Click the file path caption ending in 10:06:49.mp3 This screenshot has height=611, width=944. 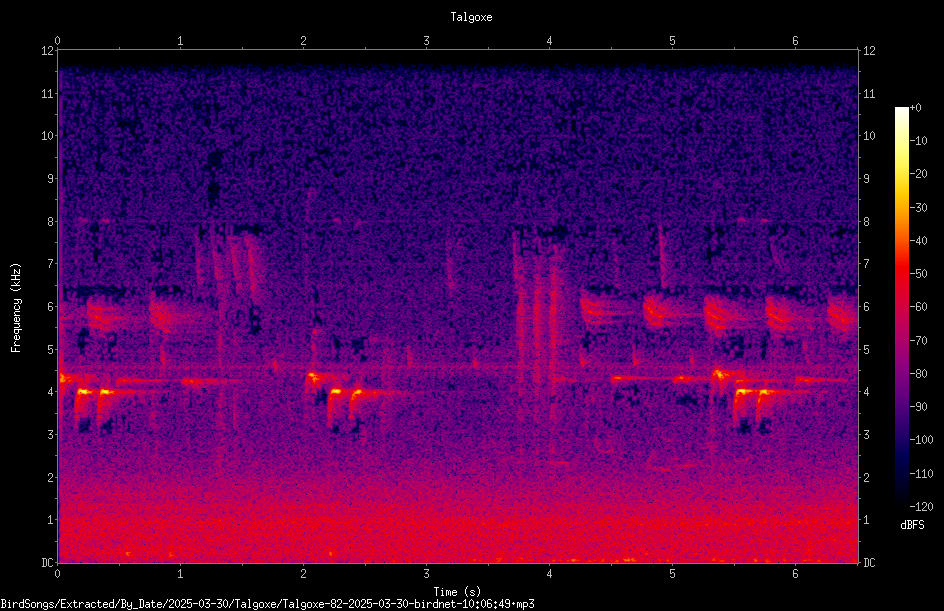coord(267,604)
